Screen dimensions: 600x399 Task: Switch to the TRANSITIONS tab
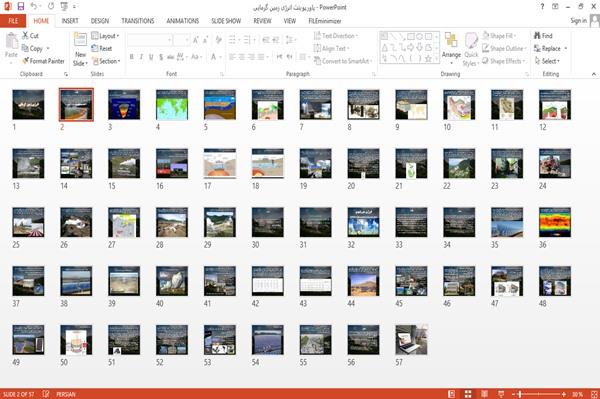pos(138,21)
